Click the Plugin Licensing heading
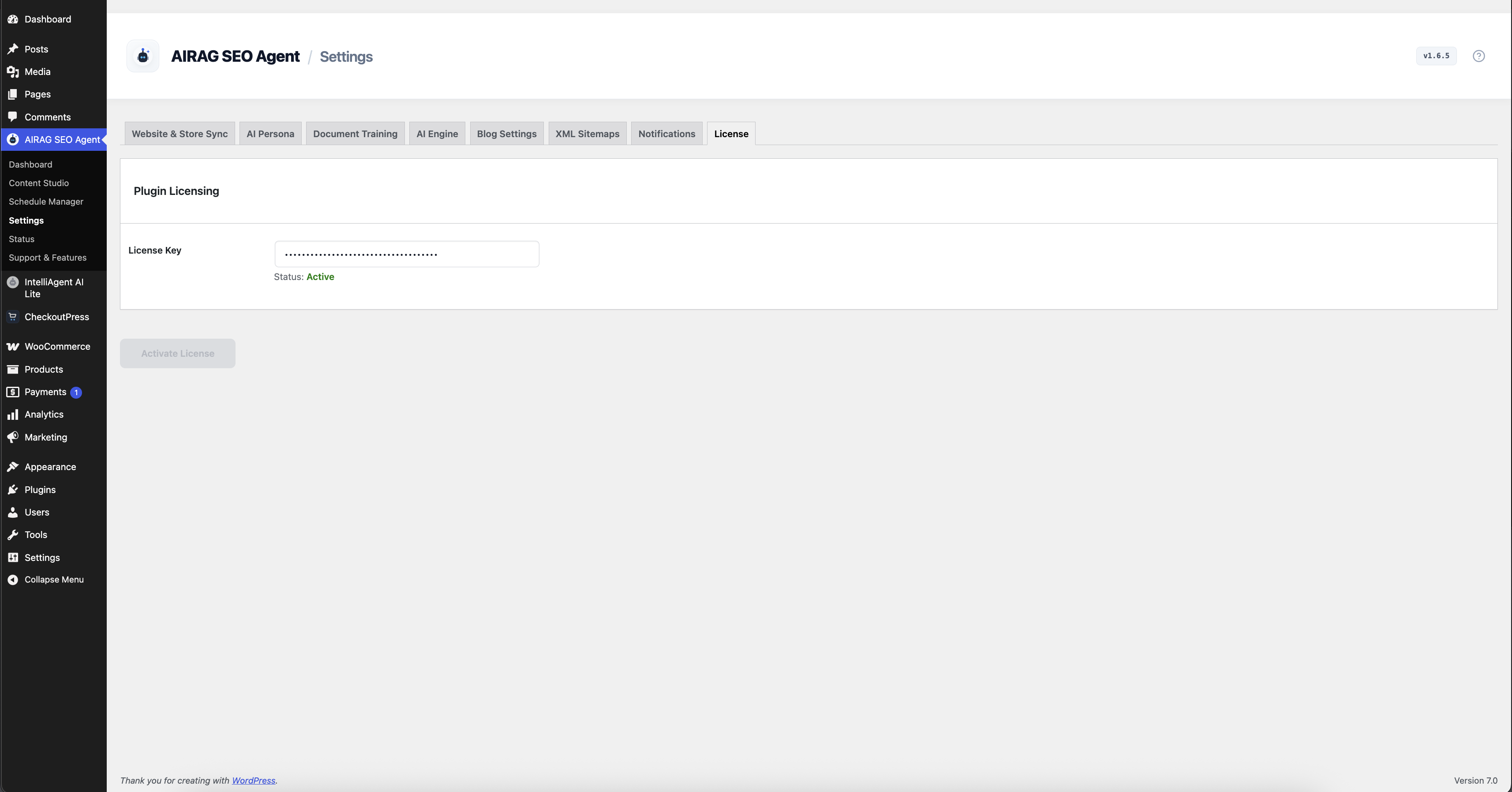Viewport: 1512px width, 792px height. [176, 191]
